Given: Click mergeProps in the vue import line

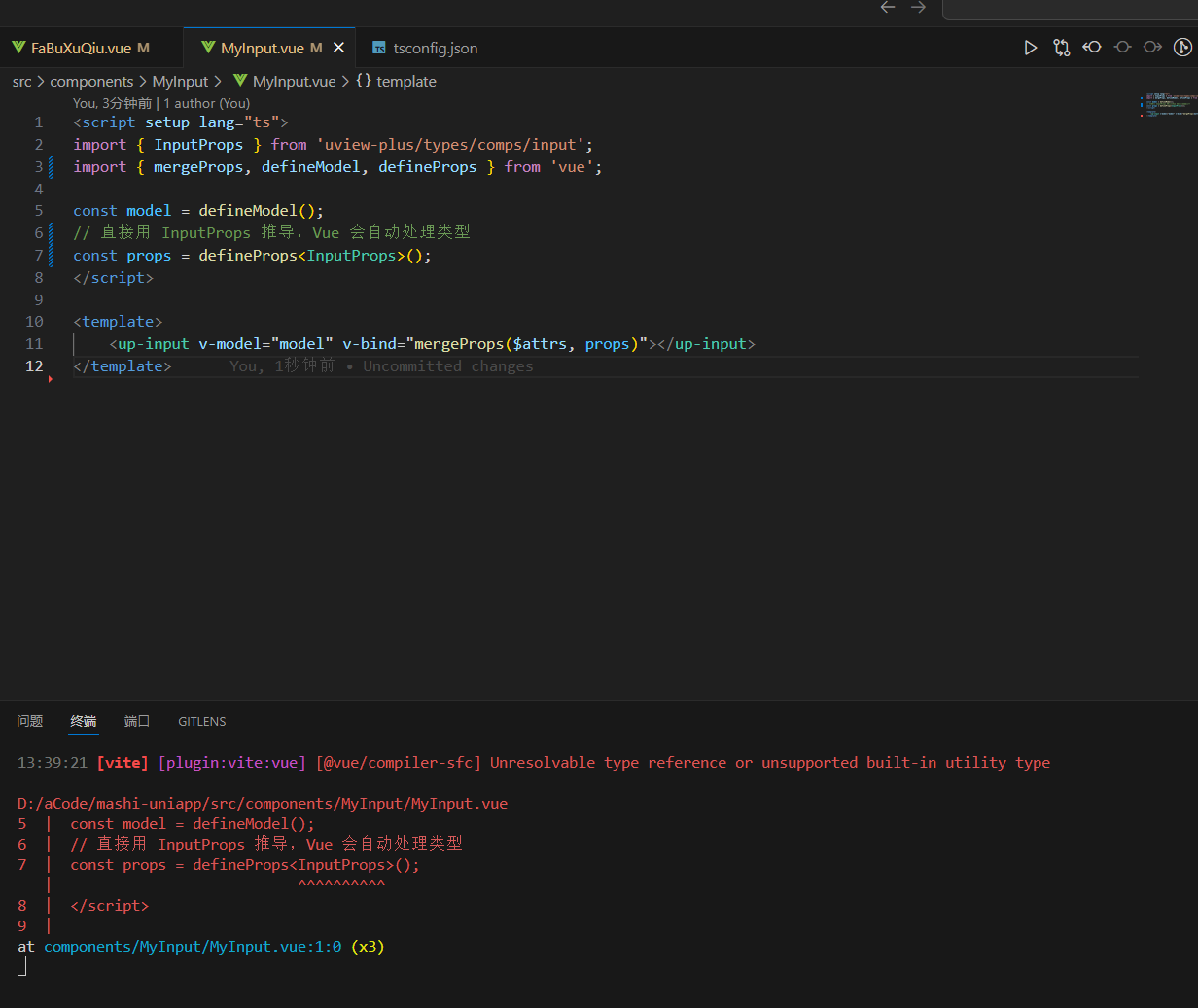Looking at the screenshot, I should (198, 167).
